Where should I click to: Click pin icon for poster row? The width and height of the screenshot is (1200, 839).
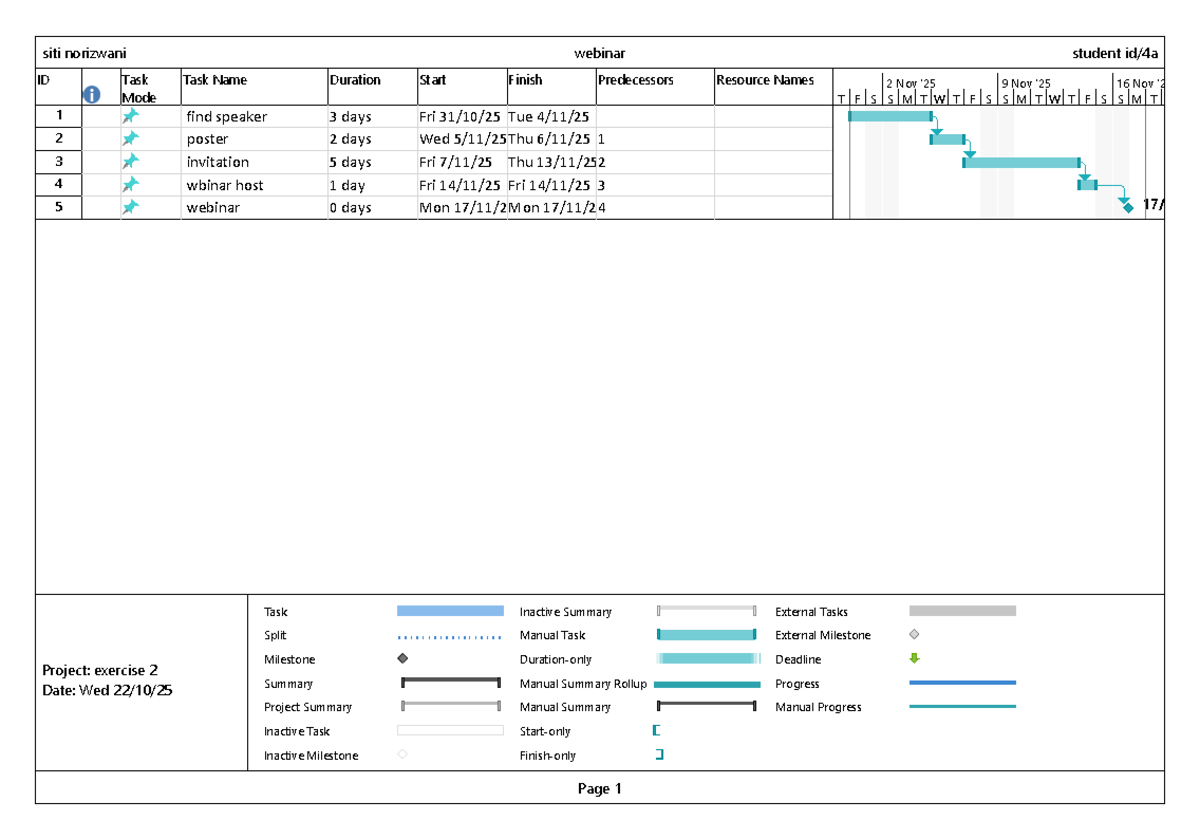130,139
